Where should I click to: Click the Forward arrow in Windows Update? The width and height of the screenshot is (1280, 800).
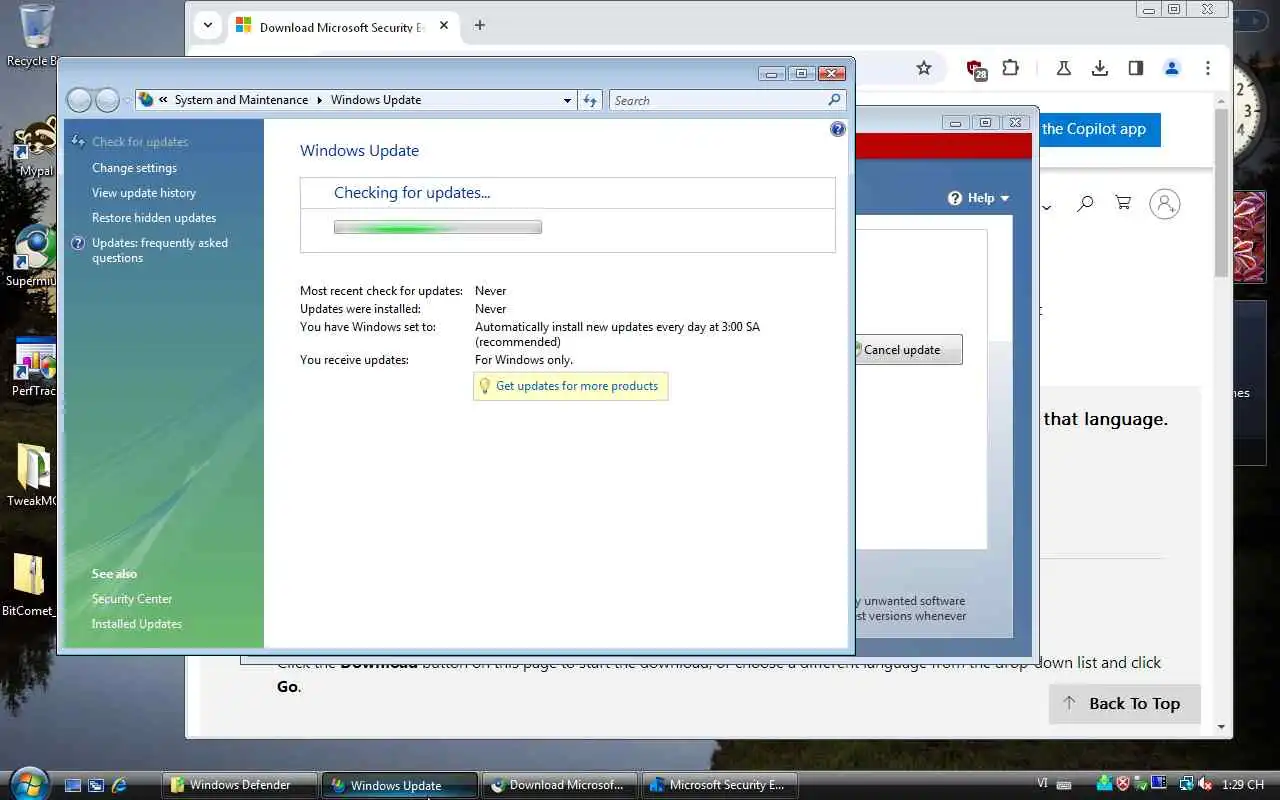pyautogui.click(x=107, y=100)
